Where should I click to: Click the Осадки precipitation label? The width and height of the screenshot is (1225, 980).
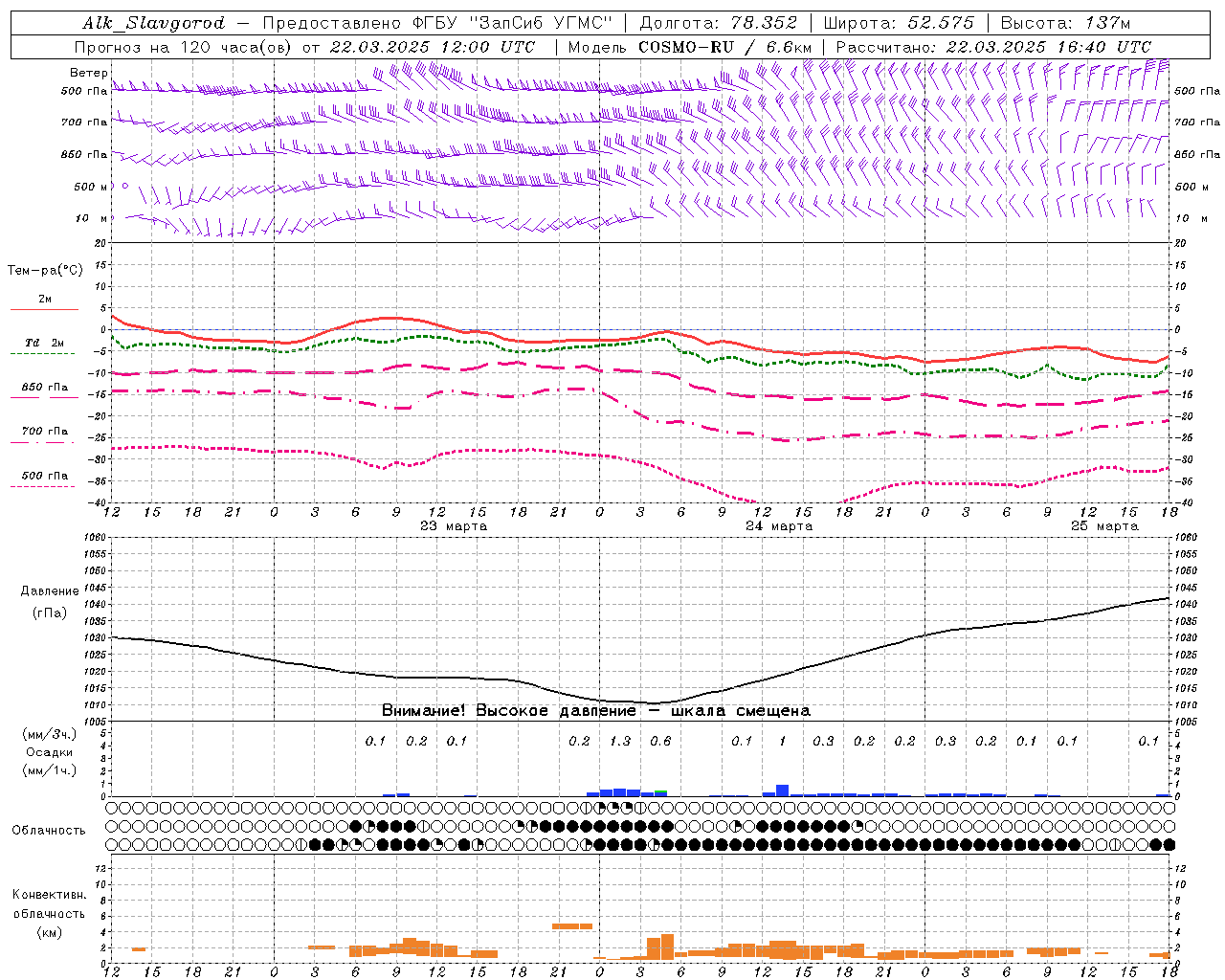click(50, 752)
